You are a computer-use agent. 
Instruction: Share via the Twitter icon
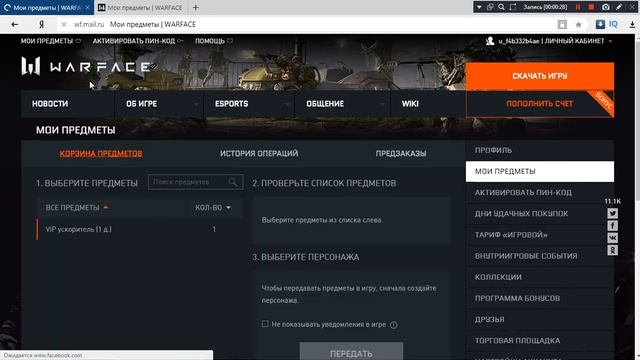click(612, 213)
